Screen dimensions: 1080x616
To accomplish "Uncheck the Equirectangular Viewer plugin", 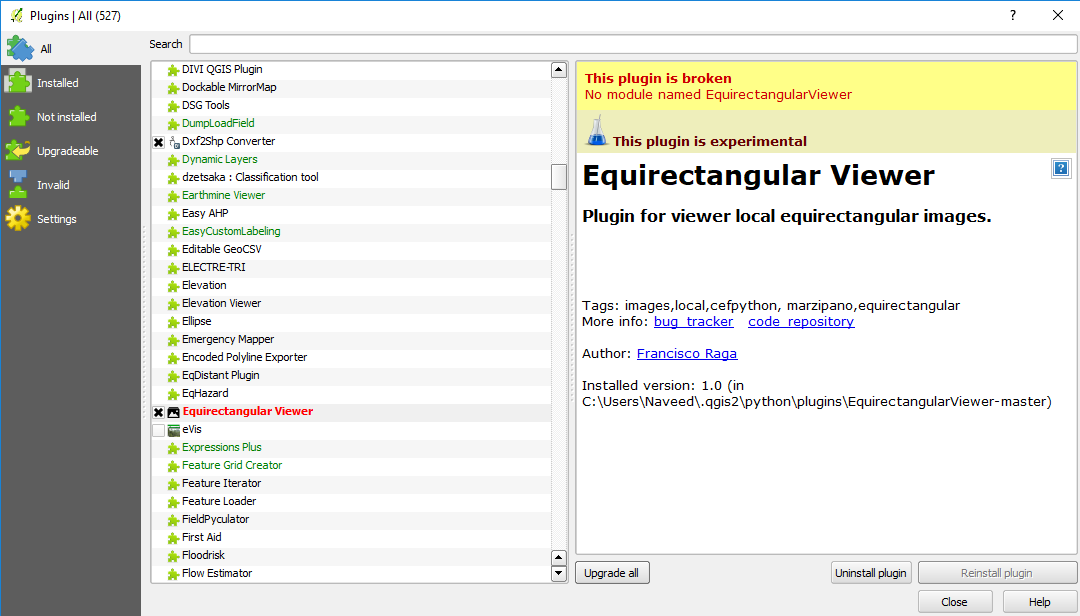I will pyautogui.click(x=158, y=411).
